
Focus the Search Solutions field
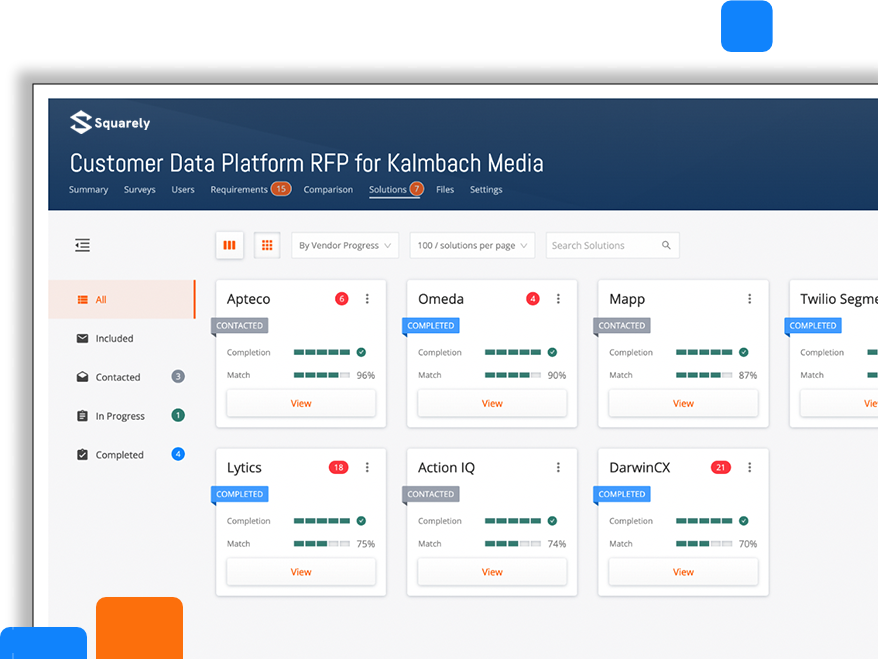613,245
